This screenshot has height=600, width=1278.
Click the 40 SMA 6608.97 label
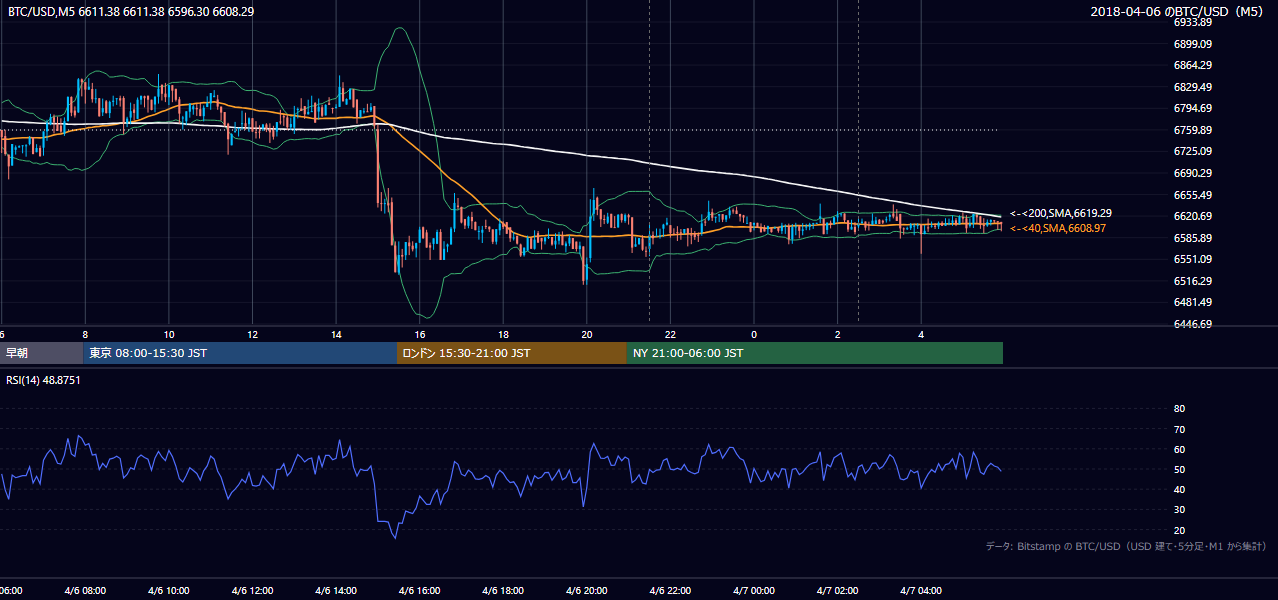[x=1058, y=228]
